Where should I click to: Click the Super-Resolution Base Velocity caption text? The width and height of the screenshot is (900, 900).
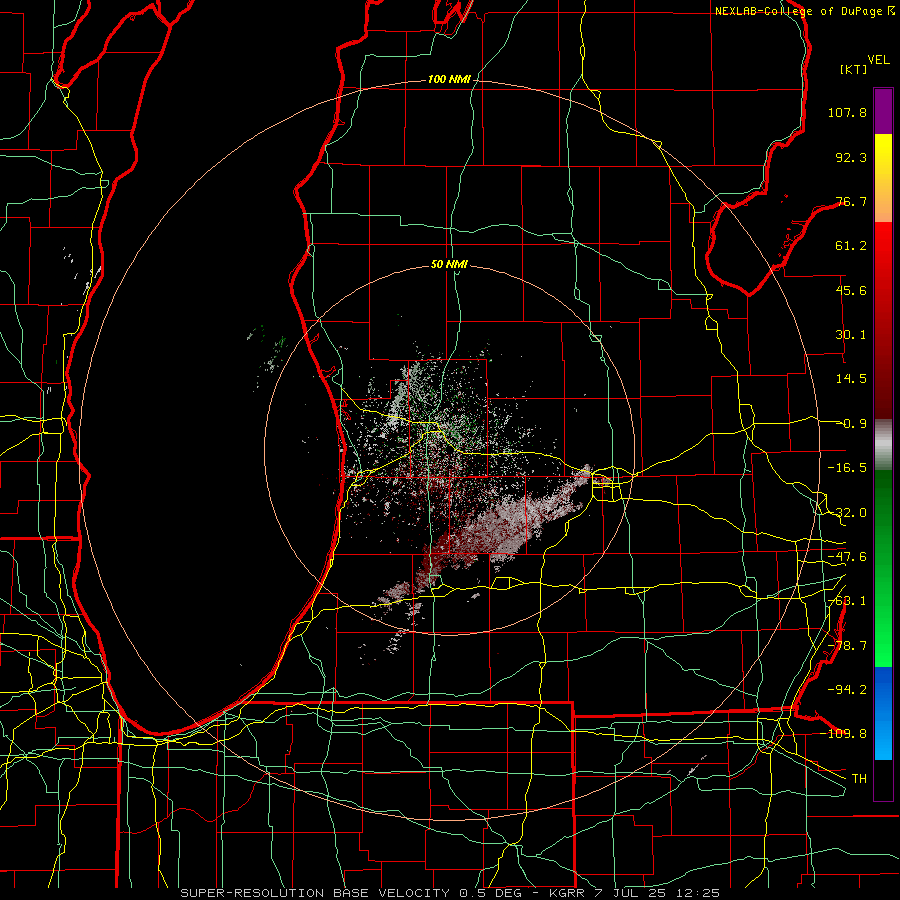tap(450, 893)
